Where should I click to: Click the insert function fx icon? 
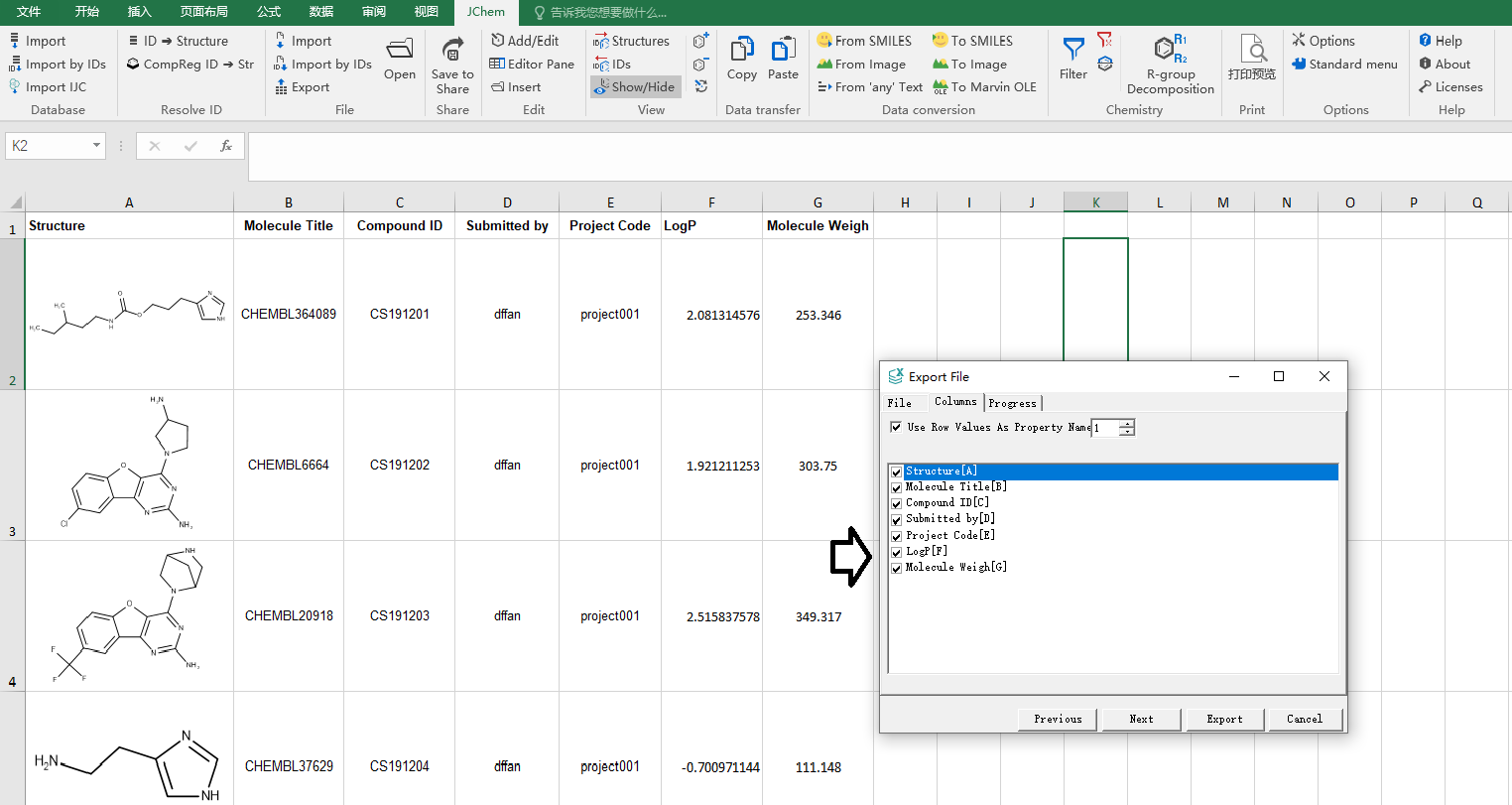pyautogui.click(x=226, y=146)
